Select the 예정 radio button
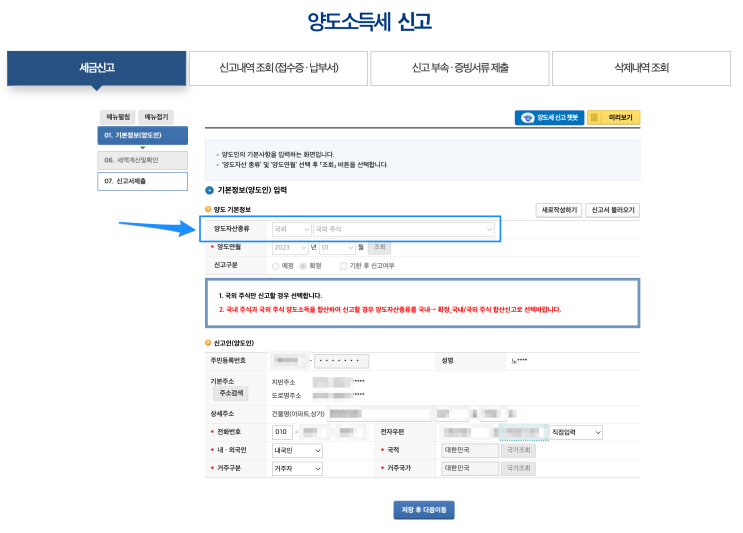The height and width of the screenshot is (533, 743). point(276,266)
